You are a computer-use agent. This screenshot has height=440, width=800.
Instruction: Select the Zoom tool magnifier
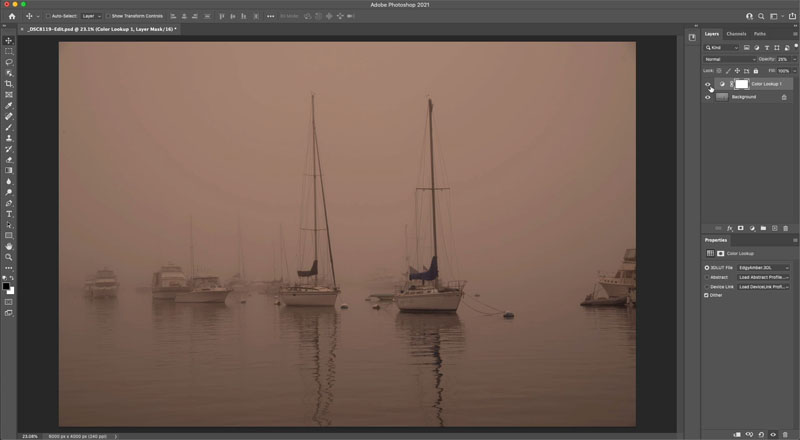9,257
